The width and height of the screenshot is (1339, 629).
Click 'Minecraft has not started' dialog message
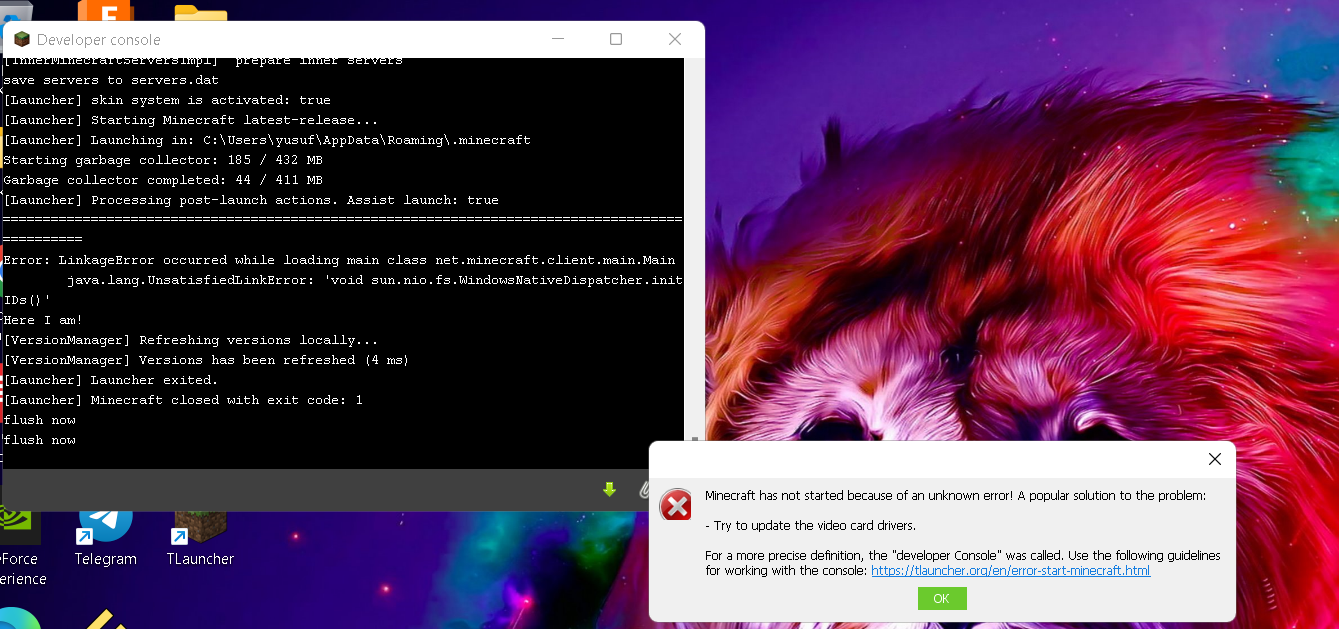(x=955, y=495)
